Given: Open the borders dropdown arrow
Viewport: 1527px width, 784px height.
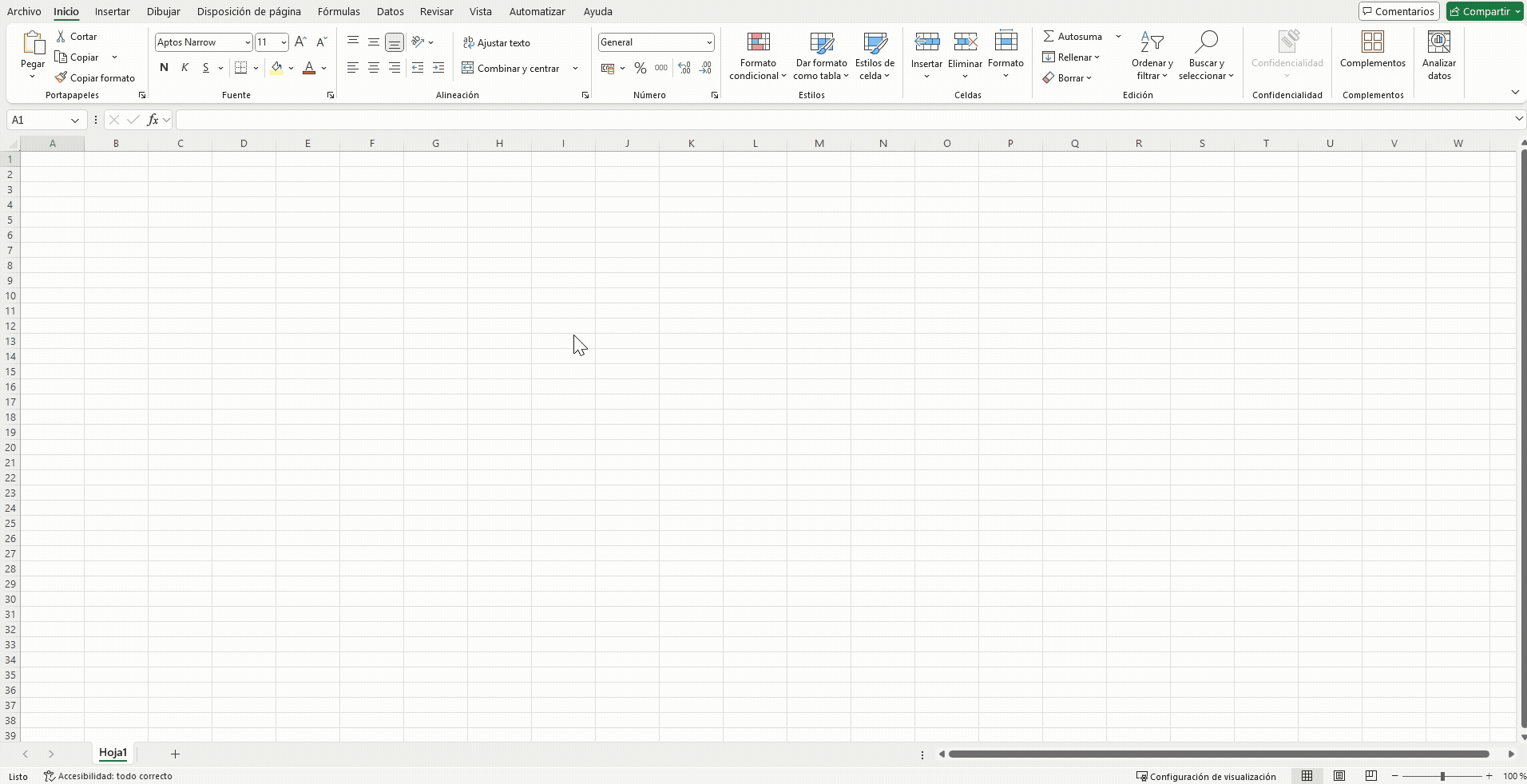Looking at the screenshot, I should click(x=256, y=68).
